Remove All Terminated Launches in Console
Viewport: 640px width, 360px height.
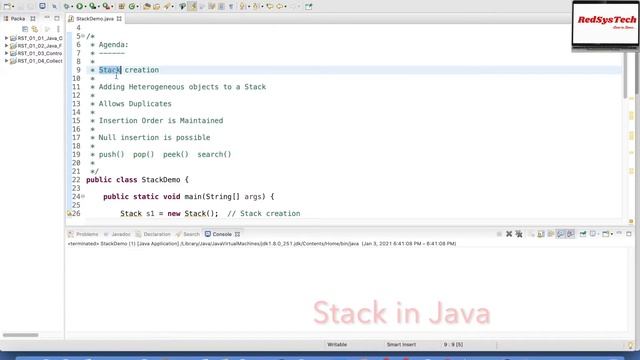[519, 234]
